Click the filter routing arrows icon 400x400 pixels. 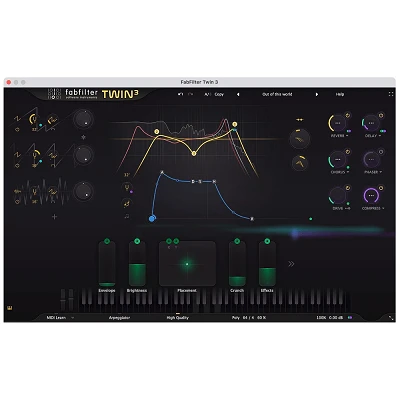click(x=300, y=120)
